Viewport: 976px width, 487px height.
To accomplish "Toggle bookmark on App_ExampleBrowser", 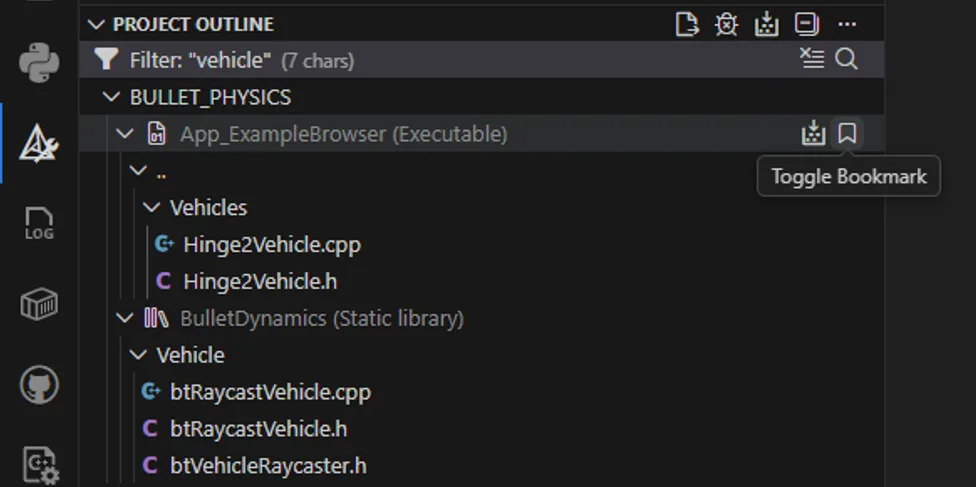I will click(847, 133).
